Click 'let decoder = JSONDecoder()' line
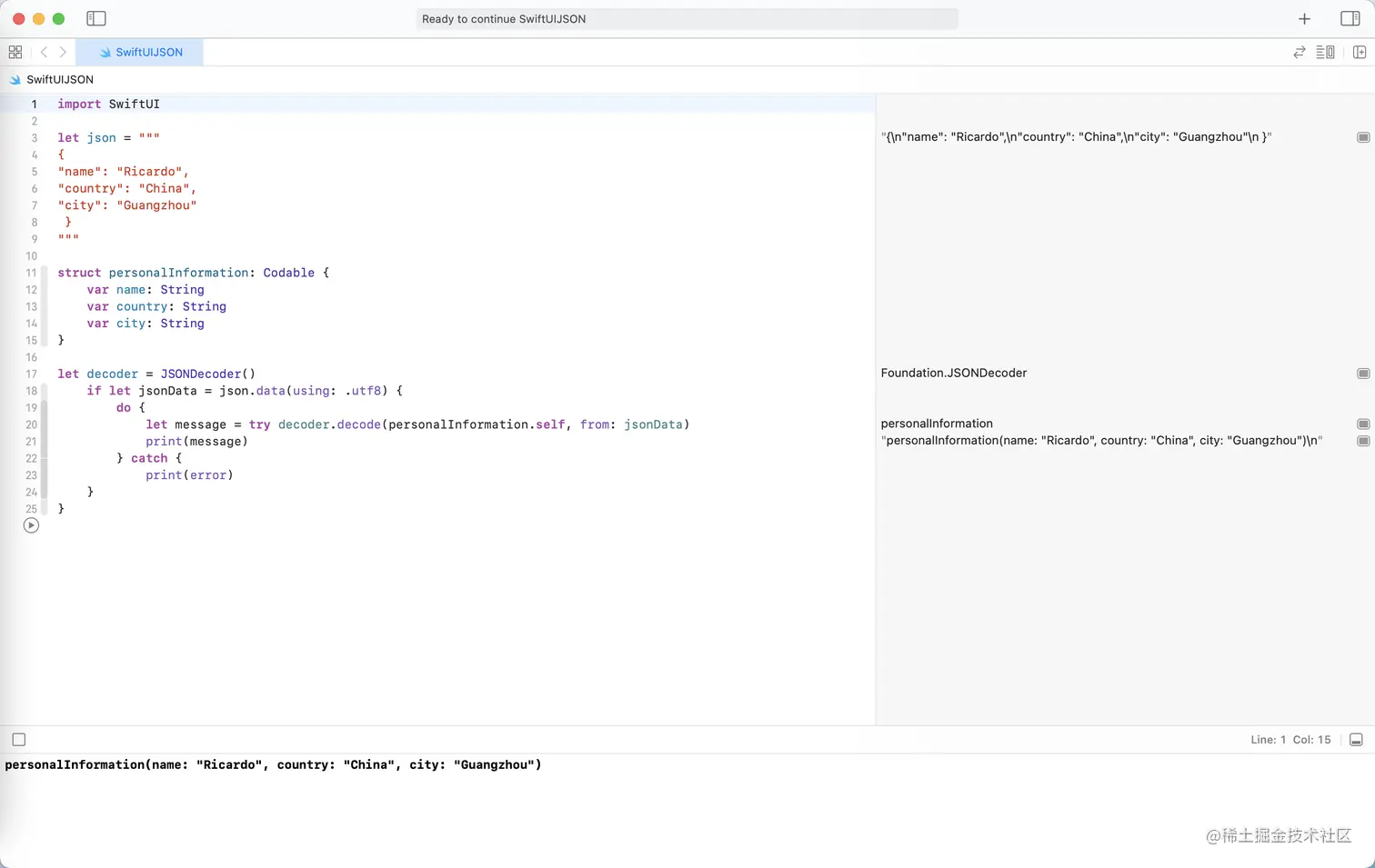The image size is (1375, 868). (156, 374)
